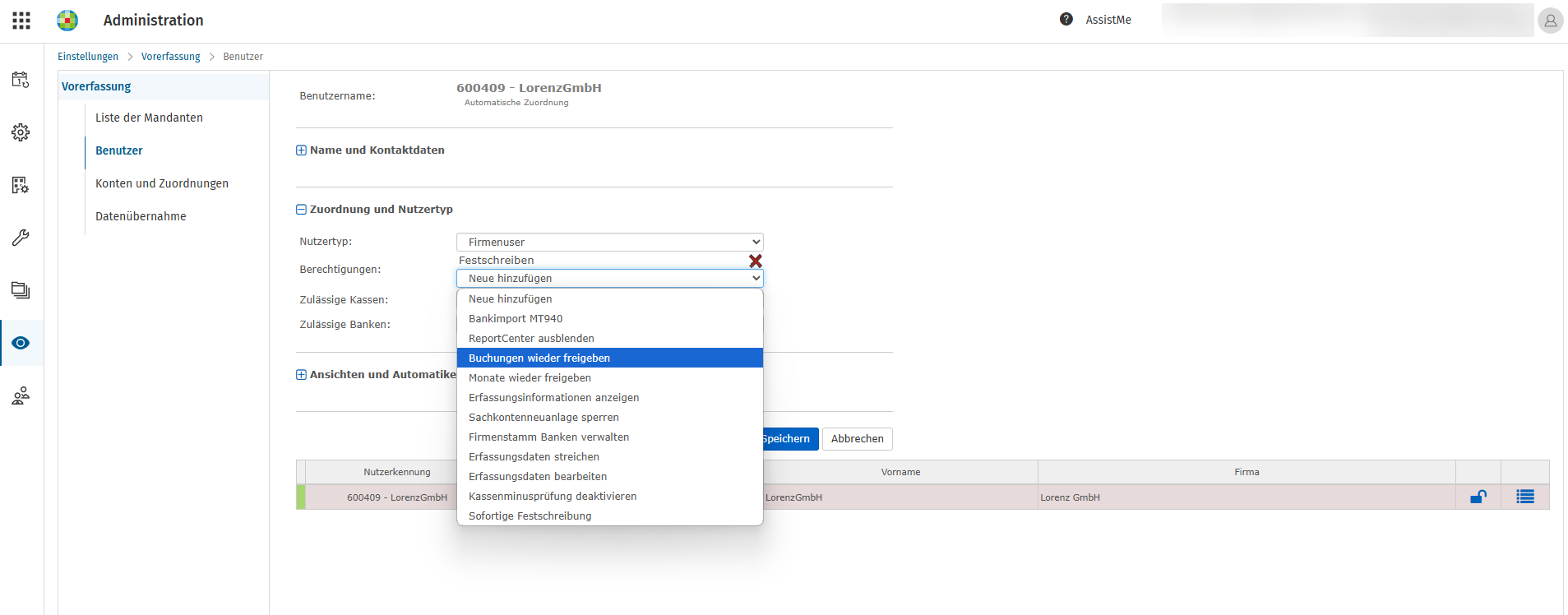Select Monate wieder freigeben option
This screenshot has height=615, width=1568.
pyautogui.click(x=610, y=377)
